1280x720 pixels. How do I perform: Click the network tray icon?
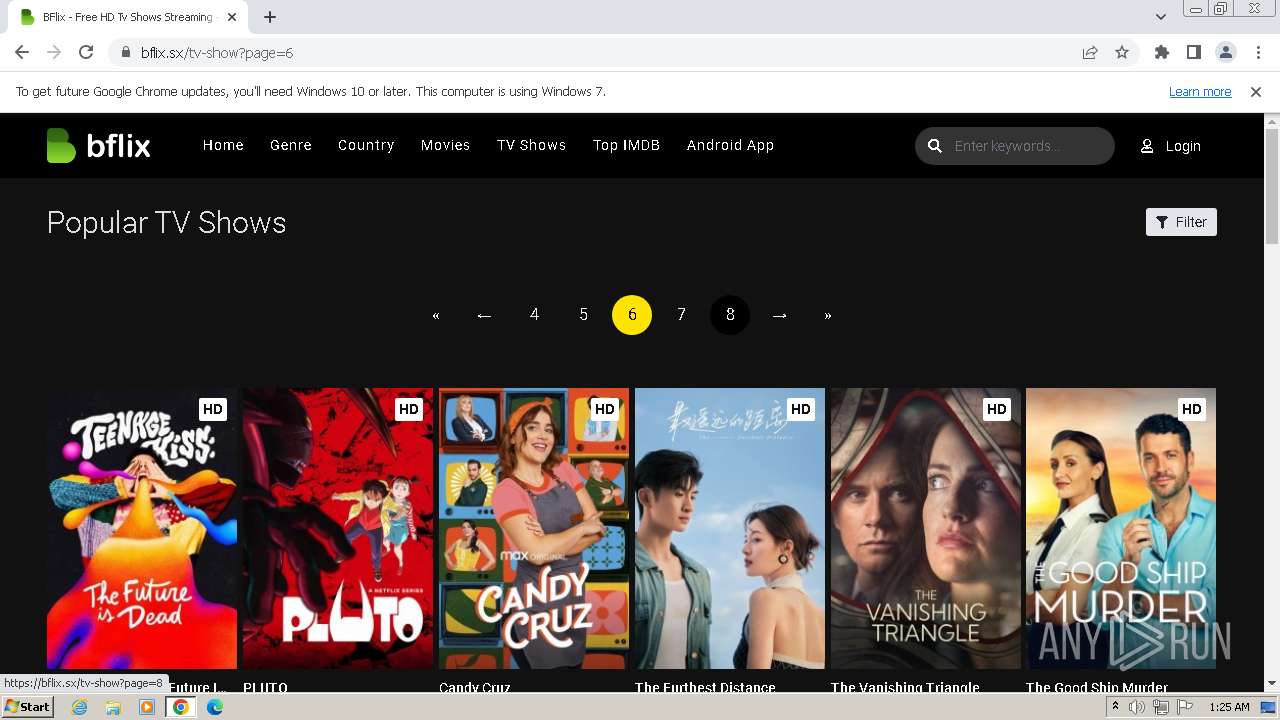point(1160,707)
